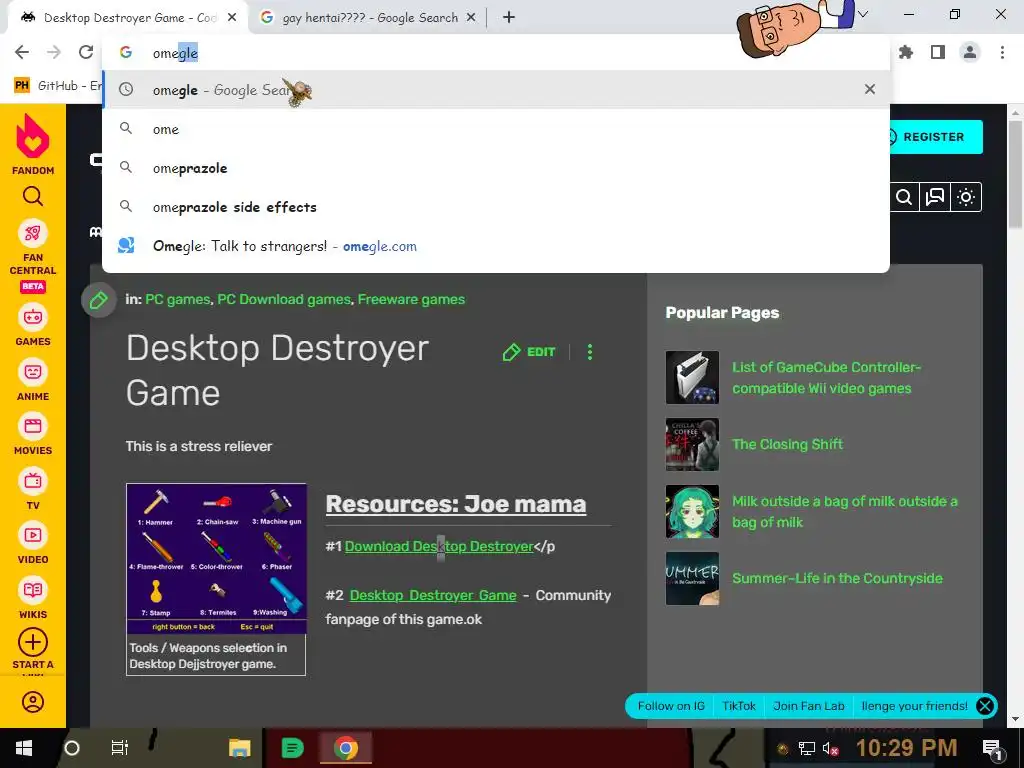
Task: Click the Start a Wiki plus icon
Action: [x=33, y=643]
